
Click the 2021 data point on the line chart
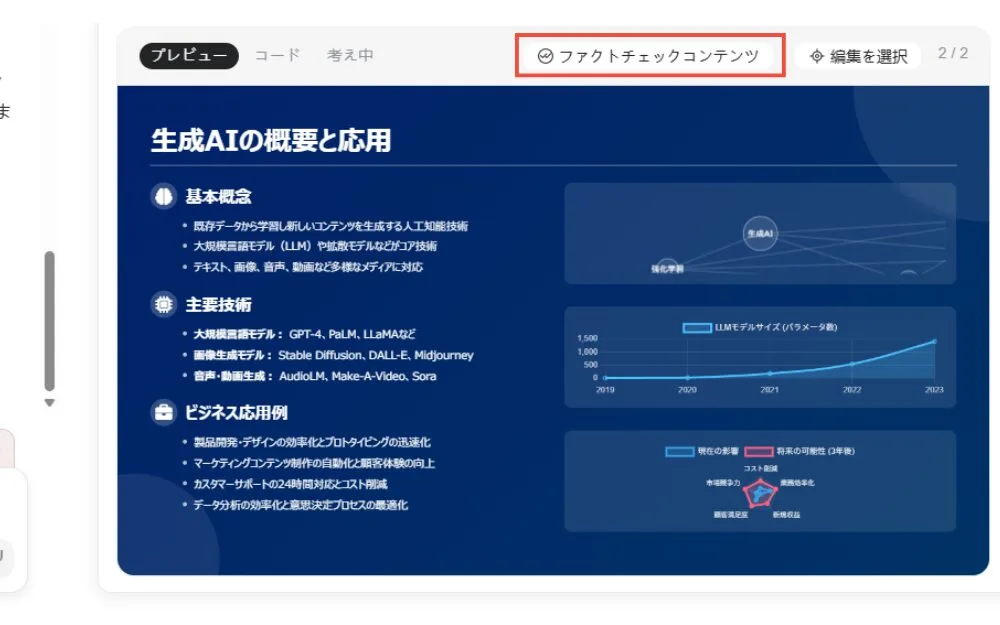[770, 374]
